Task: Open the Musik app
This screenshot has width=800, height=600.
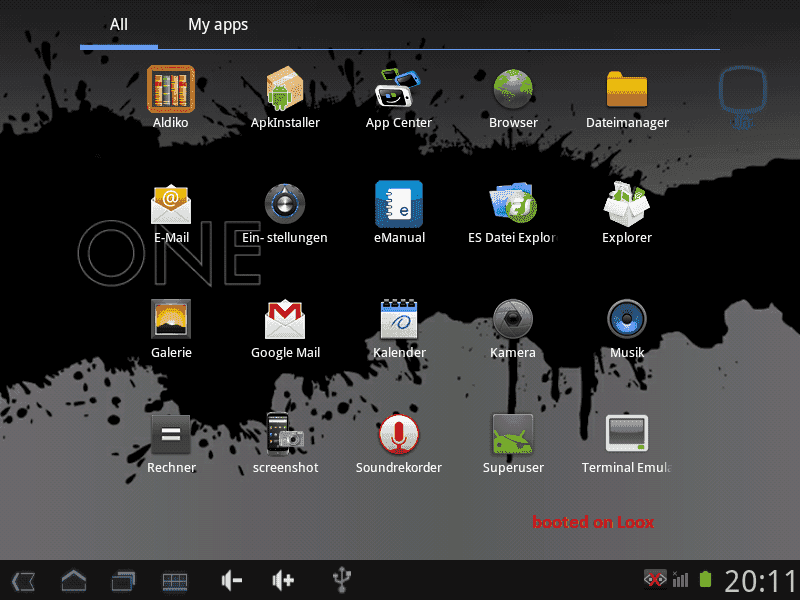Action: (627, 328)
